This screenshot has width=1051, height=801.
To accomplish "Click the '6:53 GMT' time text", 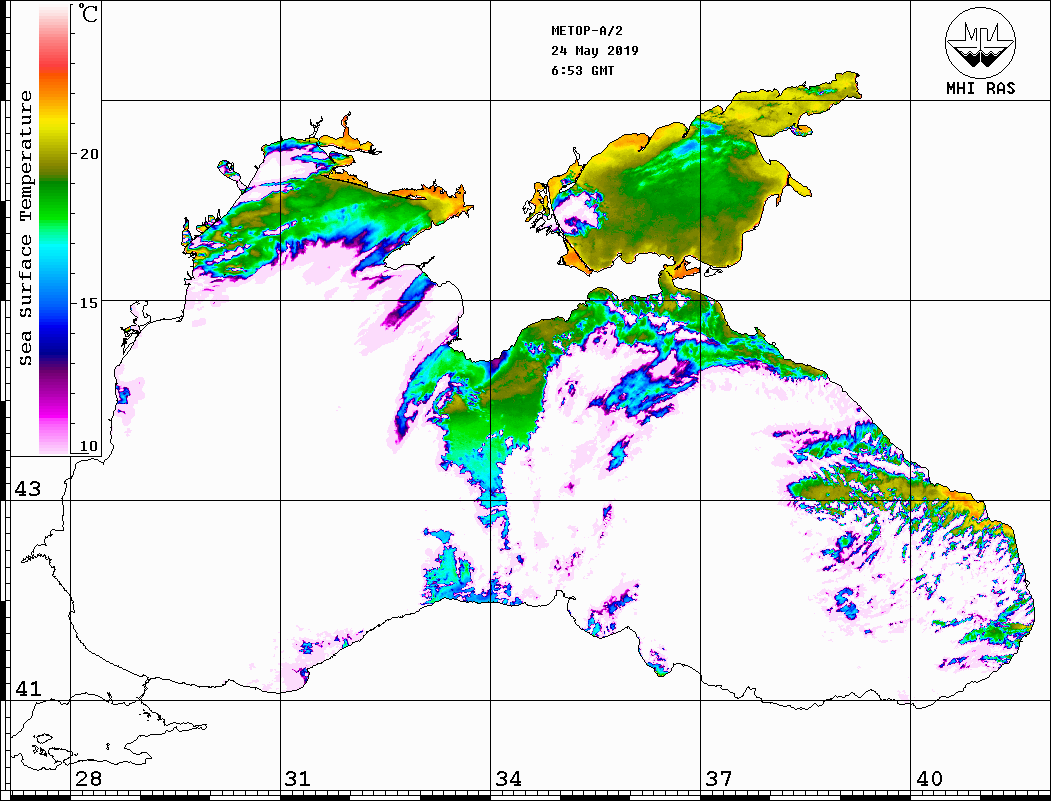I will point(582,70).
